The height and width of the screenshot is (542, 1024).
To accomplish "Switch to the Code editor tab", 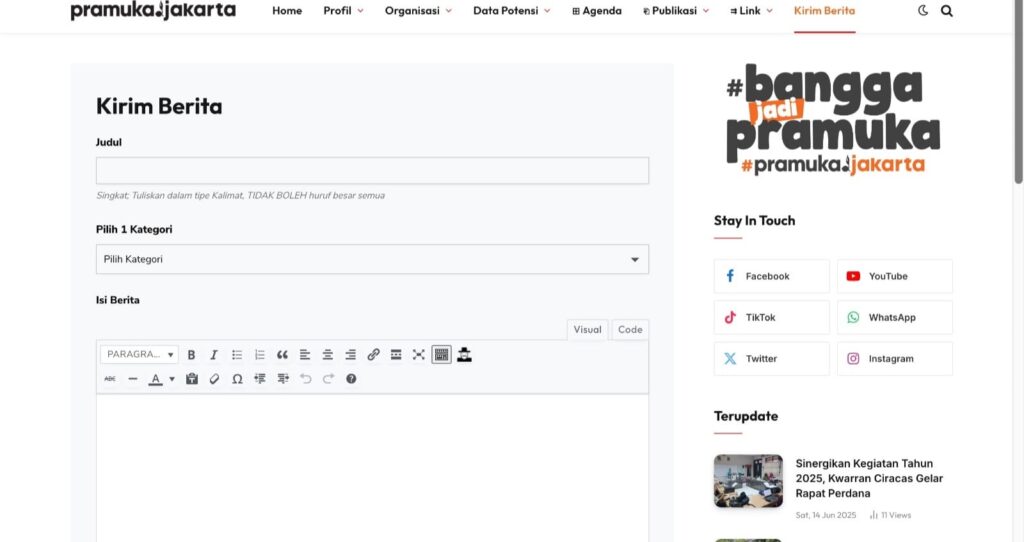I will [630, 330].
